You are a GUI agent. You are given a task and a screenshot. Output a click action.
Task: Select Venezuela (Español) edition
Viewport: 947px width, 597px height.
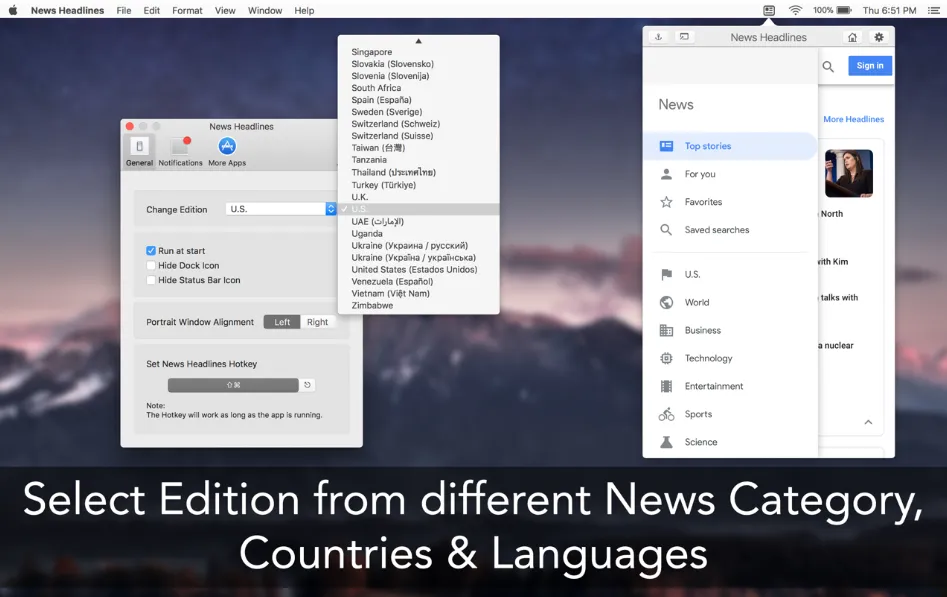coord(419,282)
